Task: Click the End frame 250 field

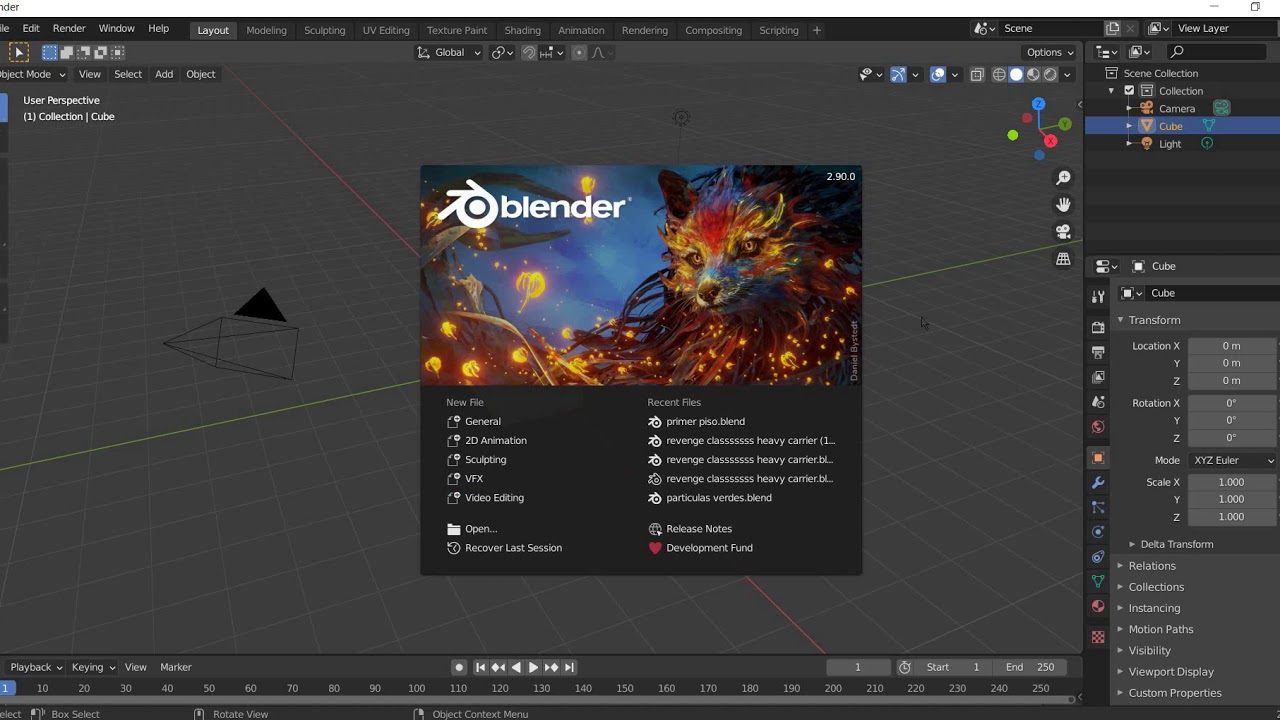Action: point(1031,667)
